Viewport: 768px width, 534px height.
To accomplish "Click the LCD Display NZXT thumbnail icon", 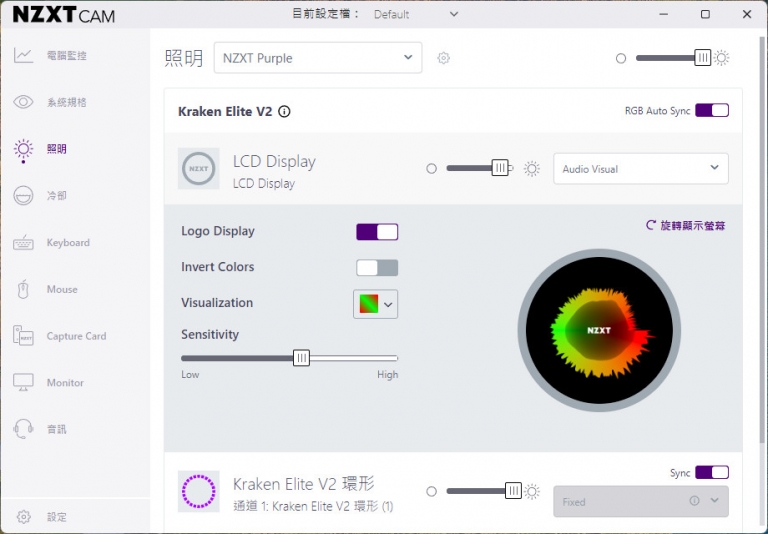I will point(198,169).
